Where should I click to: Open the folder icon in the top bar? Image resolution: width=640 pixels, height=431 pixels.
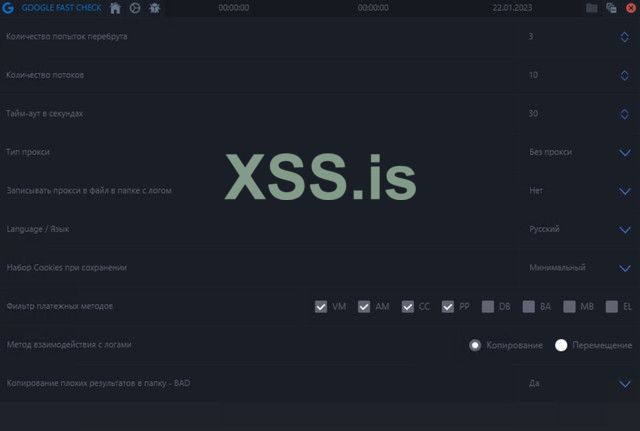point(592,8)
